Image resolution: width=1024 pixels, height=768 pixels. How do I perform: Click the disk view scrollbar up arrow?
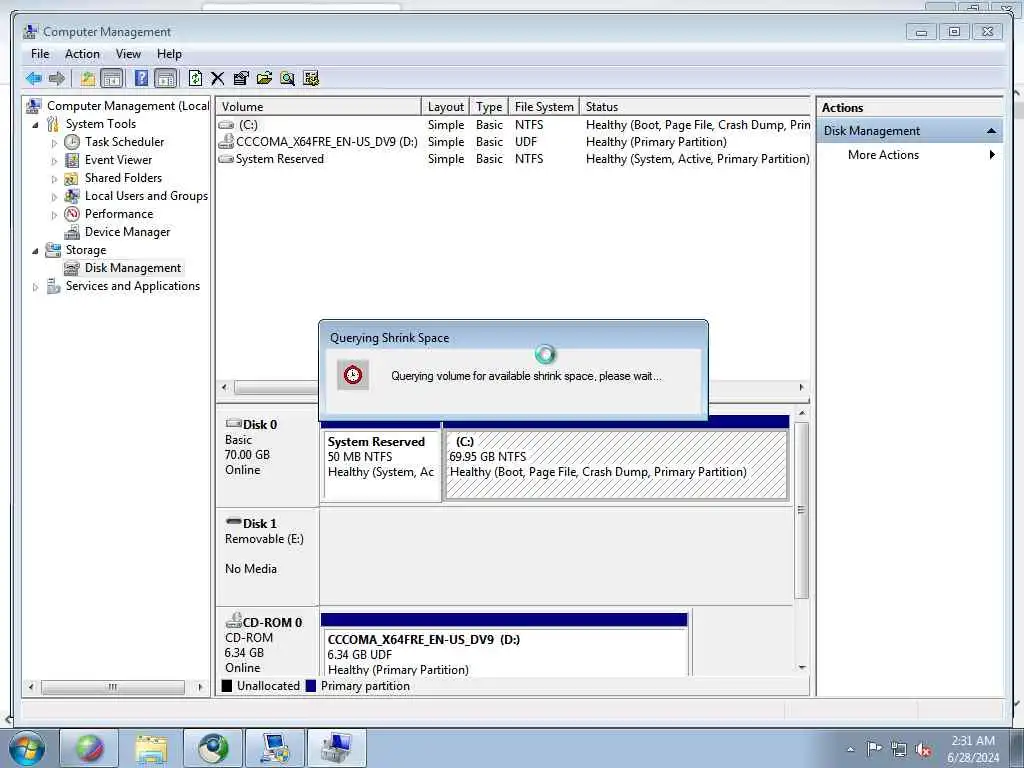click(x=802, y=413)
